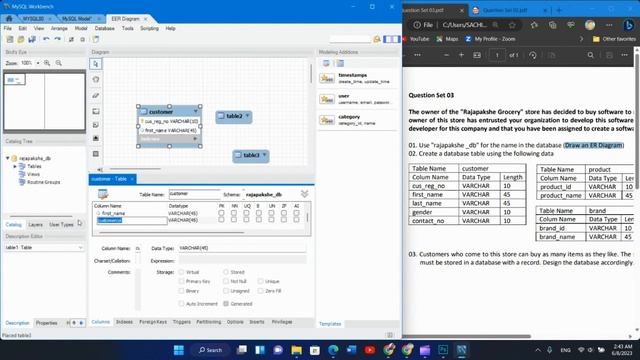Viewport: 640px width, 360px height.
Task: Open Windows Start menu
Action: [179, 350]
